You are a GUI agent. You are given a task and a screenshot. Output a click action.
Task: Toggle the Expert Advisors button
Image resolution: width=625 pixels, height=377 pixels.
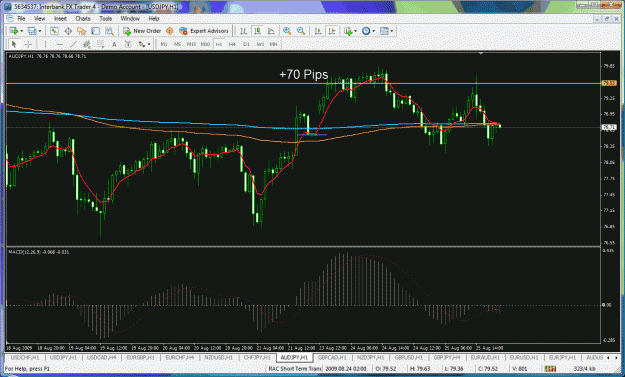pos(204,31)
